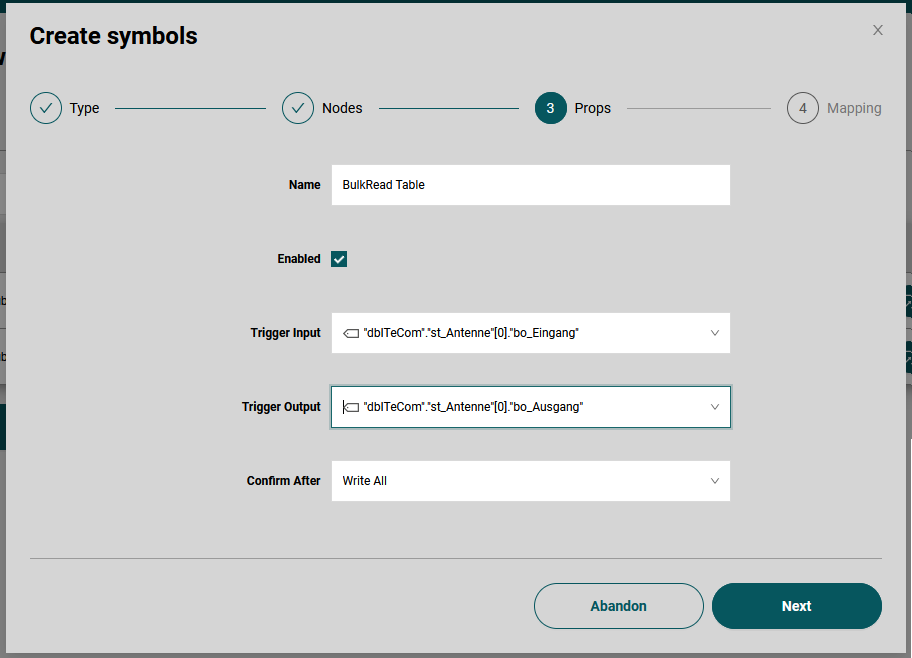Click the Name field containing BulkRead Table

530,185
